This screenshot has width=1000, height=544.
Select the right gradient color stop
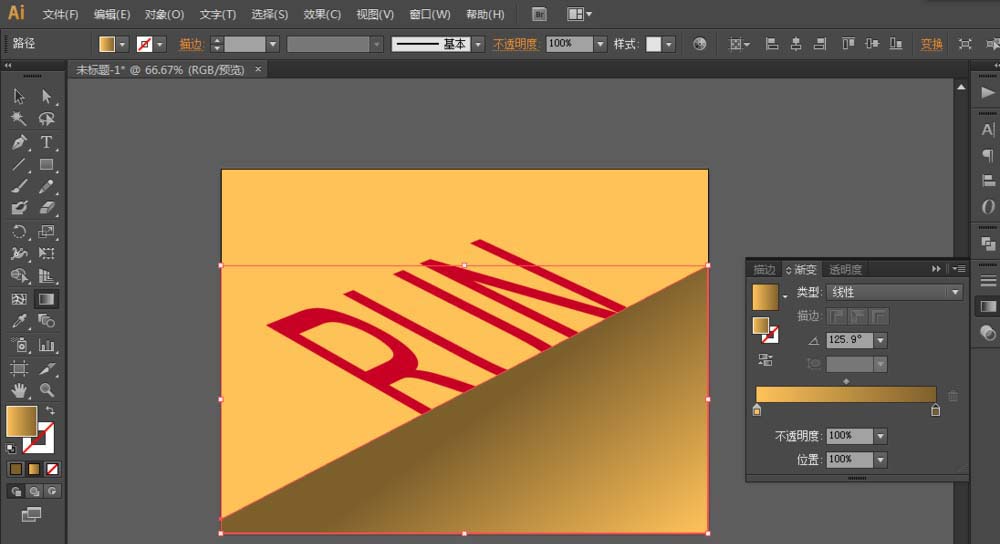click(935, 410)
